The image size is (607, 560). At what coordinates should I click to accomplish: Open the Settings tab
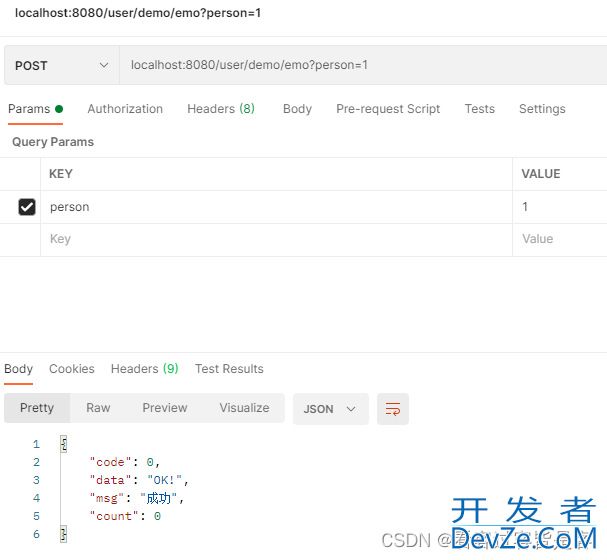click(542, 109)
